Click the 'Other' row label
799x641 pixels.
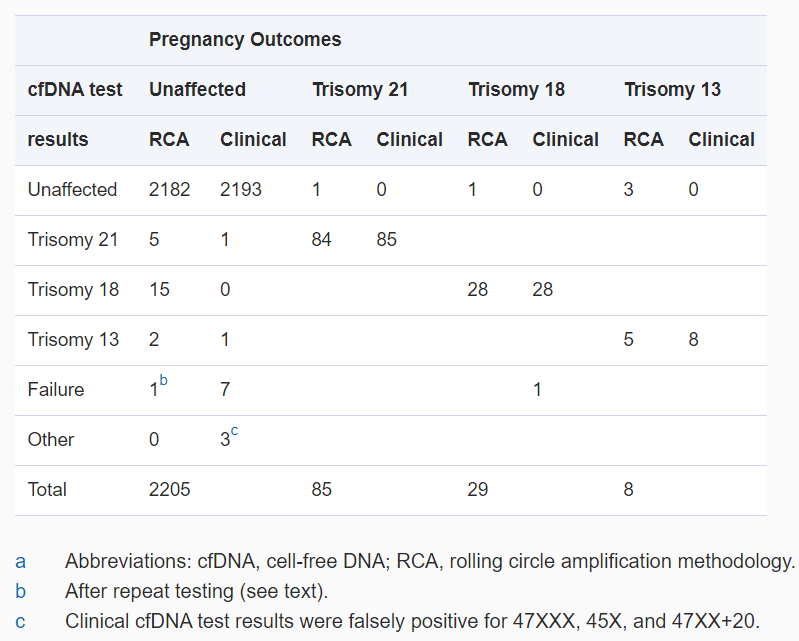click(x=51, y=440)
